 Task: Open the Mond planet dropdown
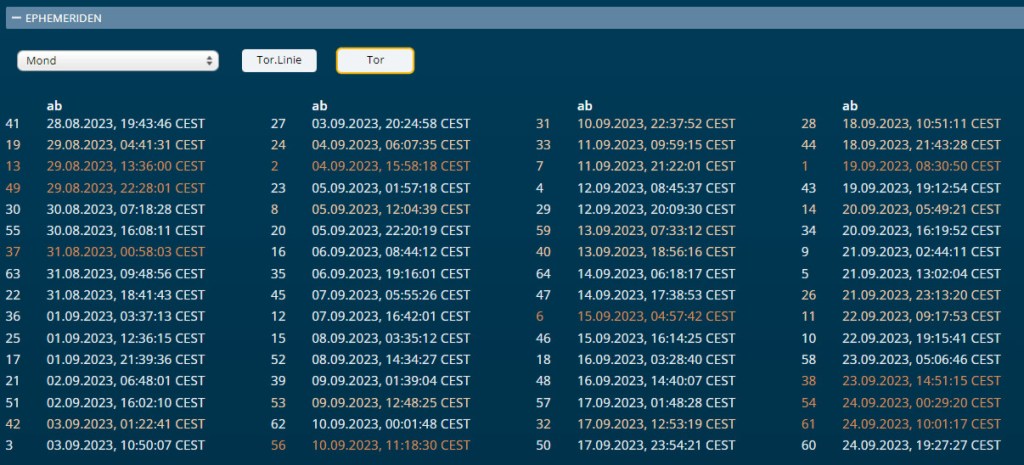coord(117,61)
